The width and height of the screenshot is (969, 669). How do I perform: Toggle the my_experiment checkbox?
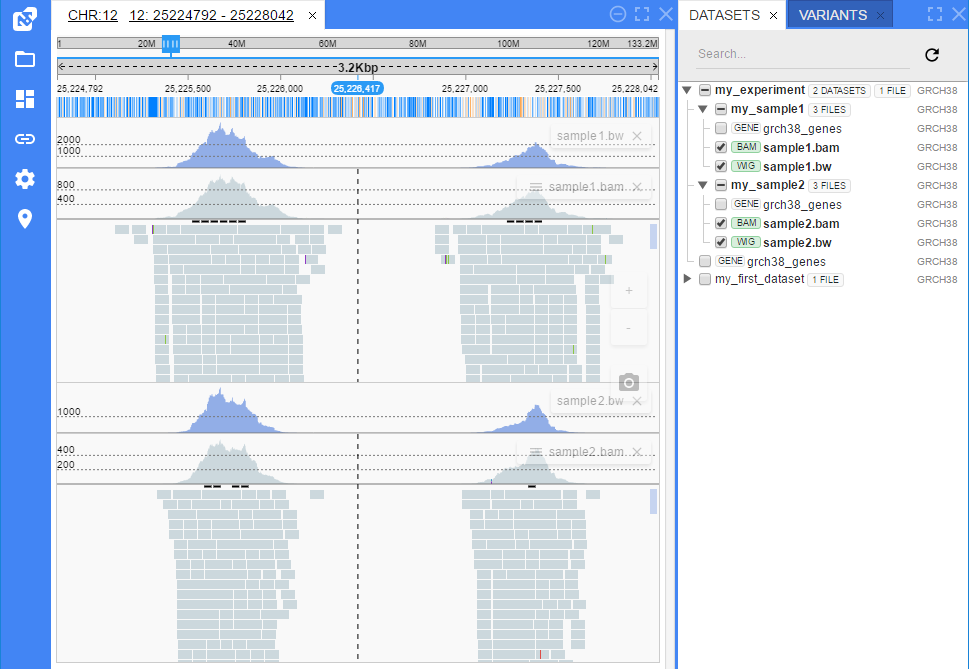pos(705,90)
